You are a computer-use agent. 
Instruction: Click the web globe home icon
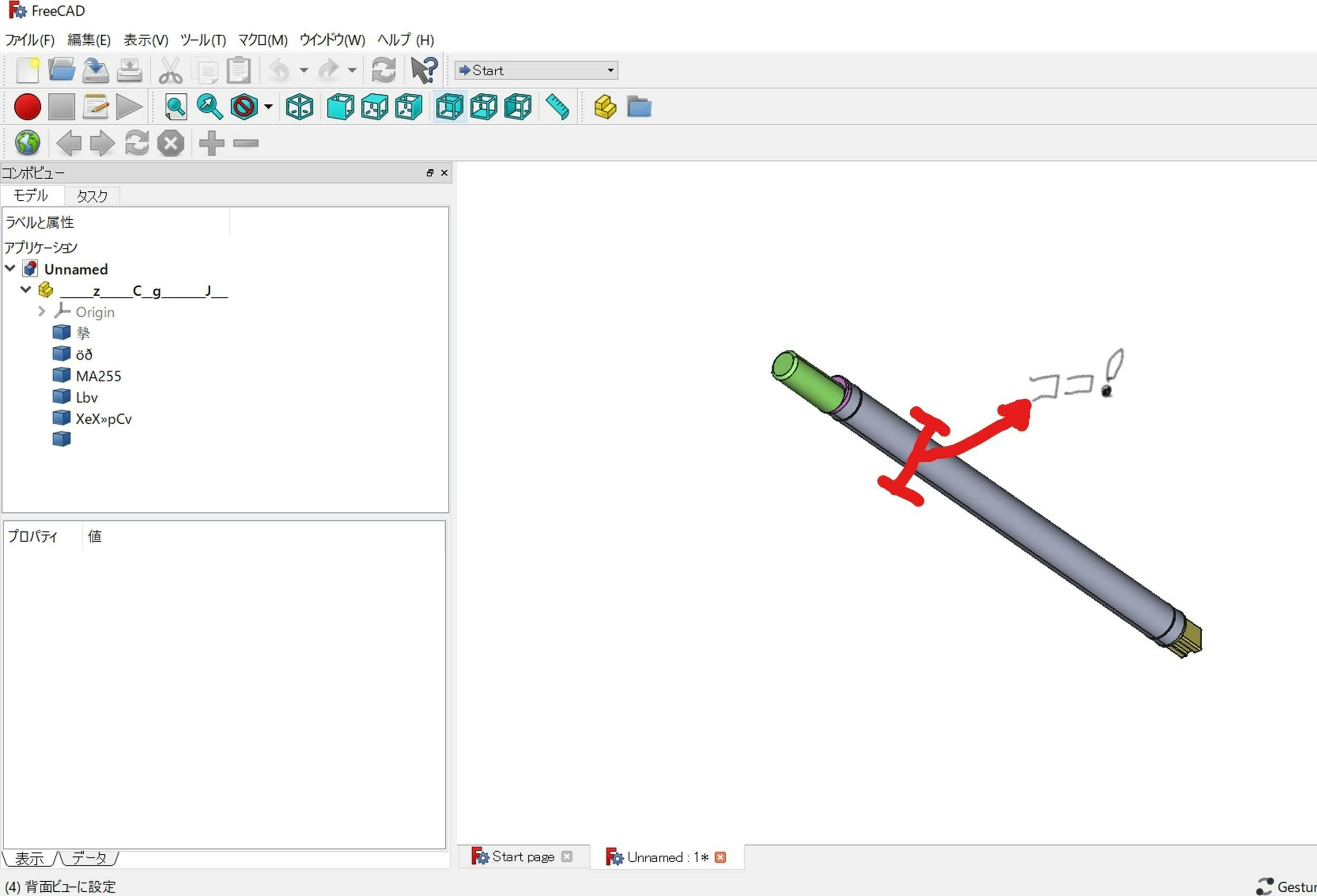point(27,143)
